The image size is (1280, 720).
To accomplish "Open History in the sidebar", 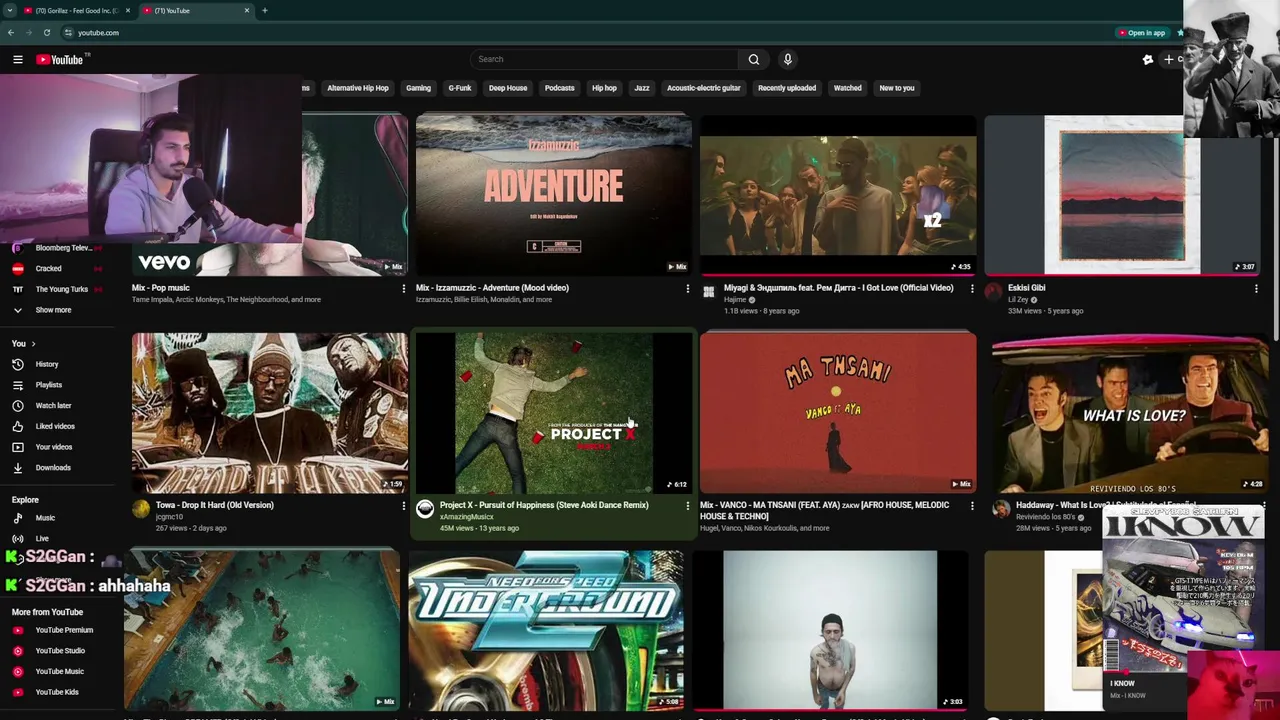I will click(47, 364).
